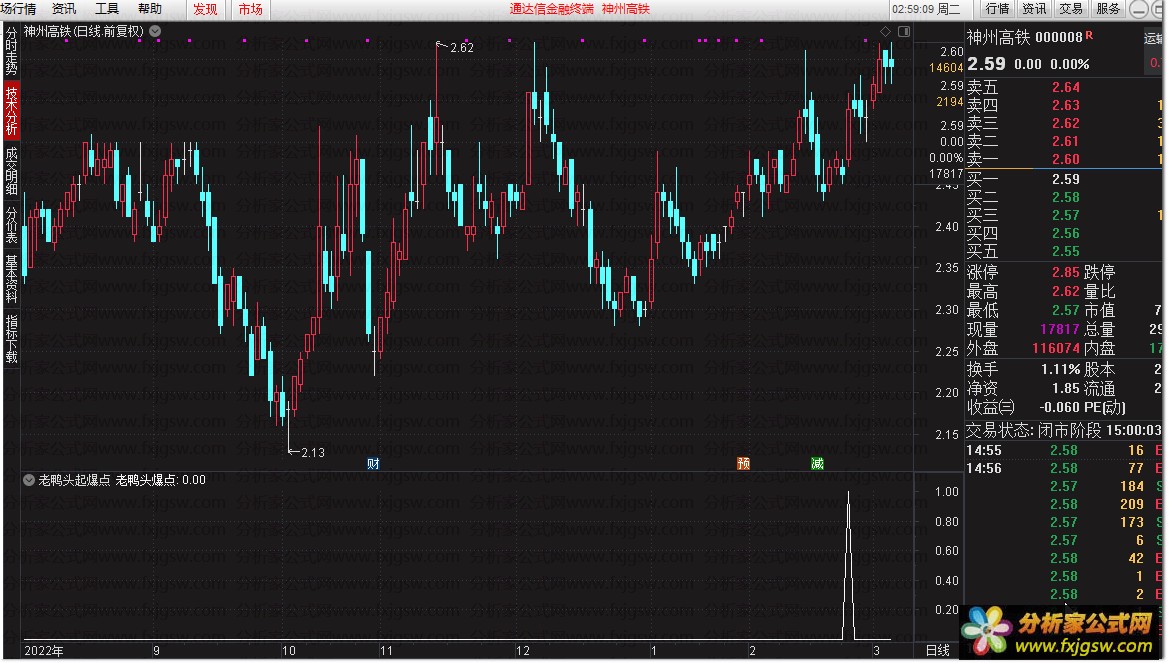Click the 2.13 low price label on chart
The height and width of the screenshot is (663, 1169).
point(313,453)
